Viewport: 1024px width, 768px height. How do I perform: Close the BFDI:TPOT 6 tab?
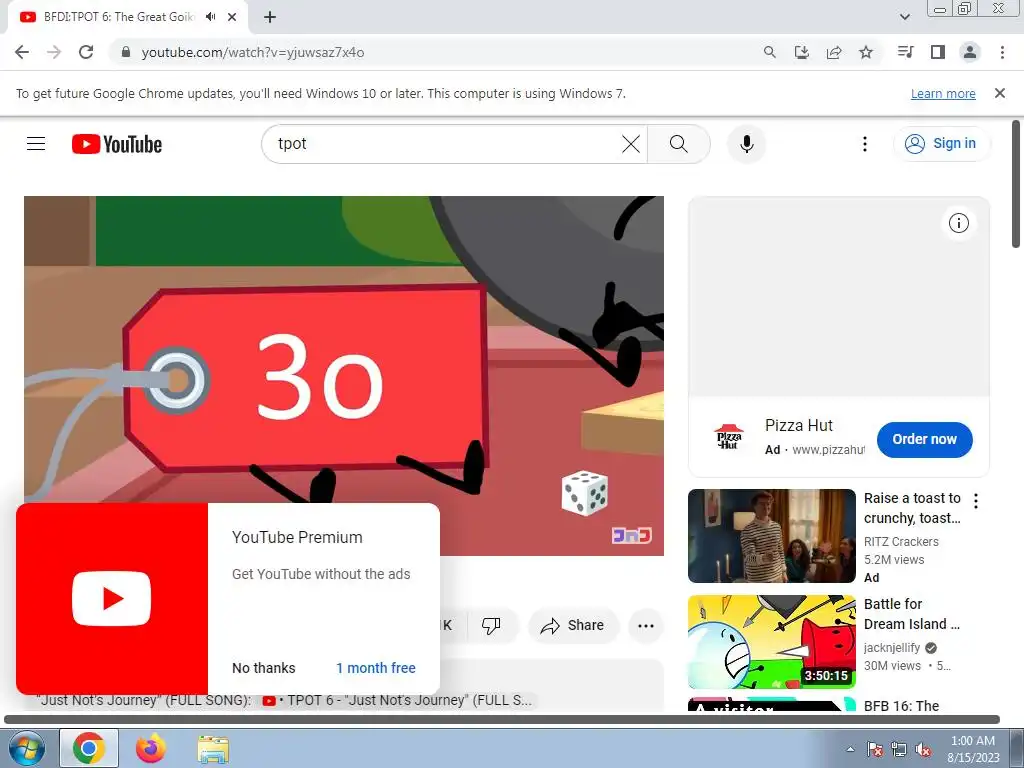pyautogui.click(x=232, y=17)
